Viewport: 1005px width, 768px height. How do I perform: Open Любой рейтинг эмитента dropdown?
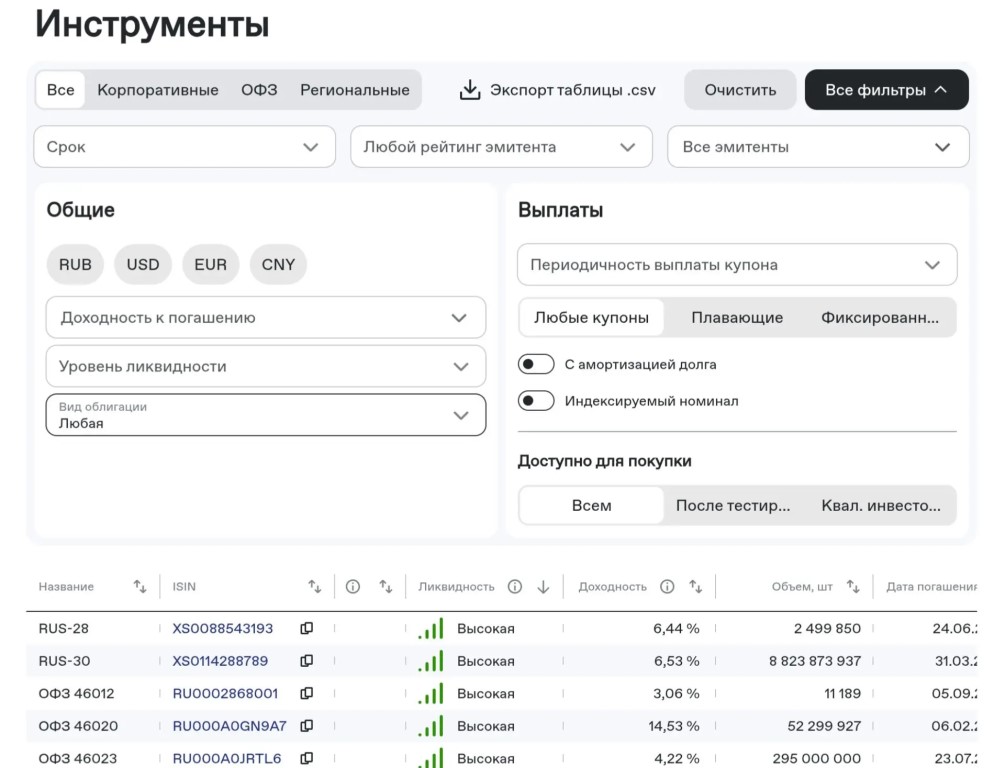point(501,147)
